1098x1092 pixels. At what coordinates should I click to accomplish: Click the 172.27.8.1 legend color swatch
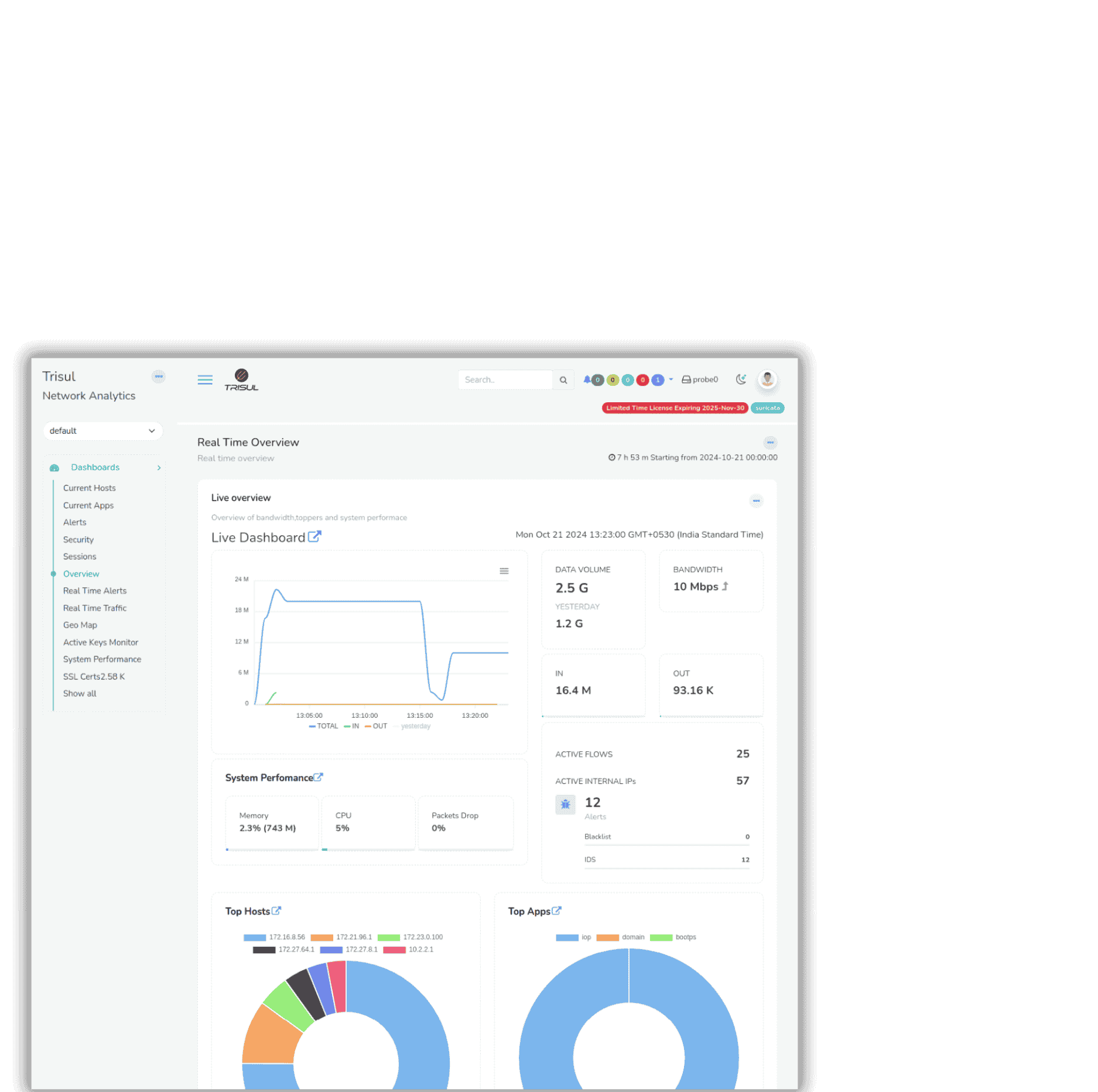tap(331, 950)
